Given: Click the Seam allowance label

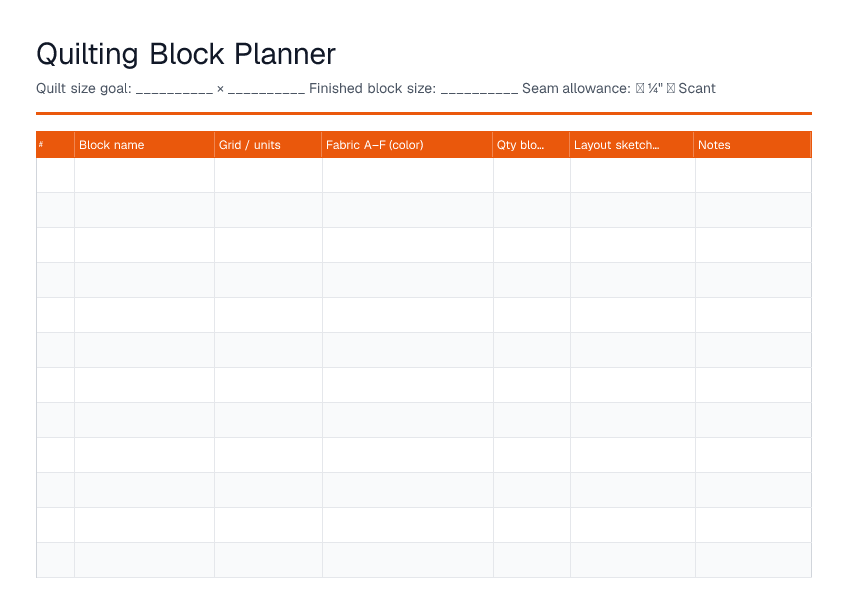Looking at the screenshot, I should [576, 89].
